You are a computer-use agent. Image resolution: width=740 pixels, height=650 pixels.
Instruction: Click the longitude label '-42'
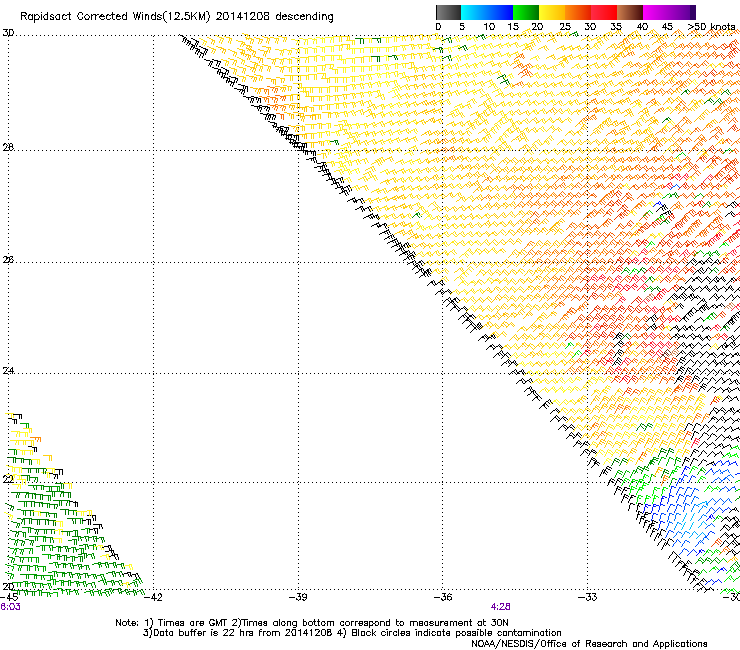153,597
